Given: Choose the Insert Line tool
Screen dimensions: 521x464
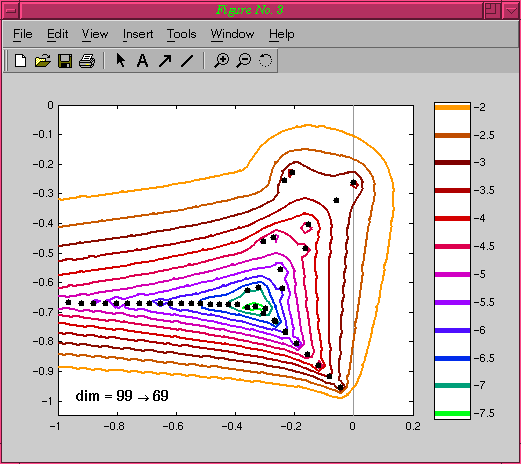Looking at the screenshot, I should tap(187, 61).
